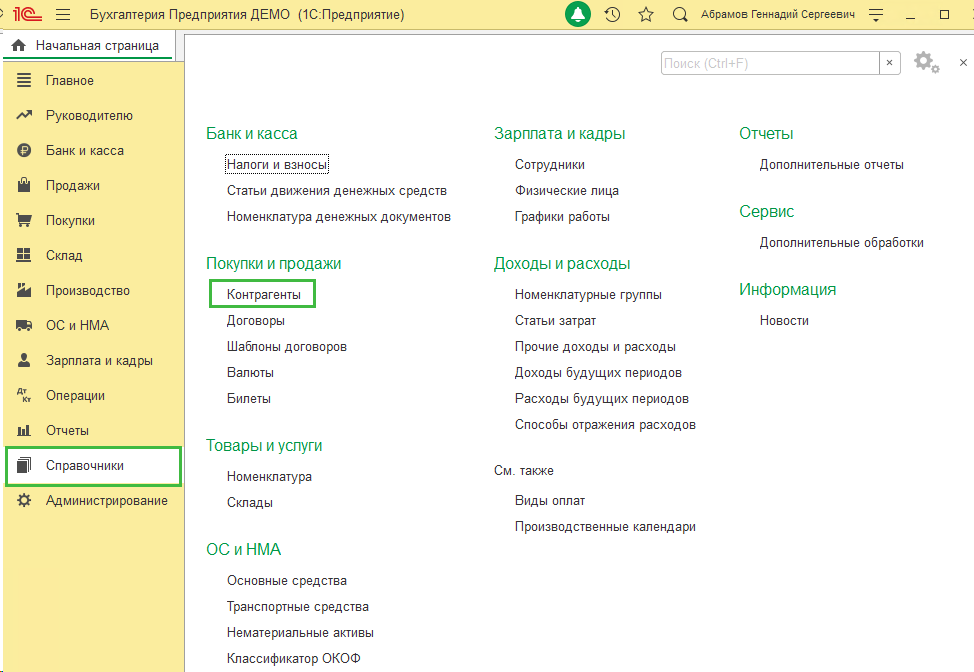The image size is (974, 672).
Task: Click the 1C logo icon
Action: pyautogui.click(x=27, y=14)
